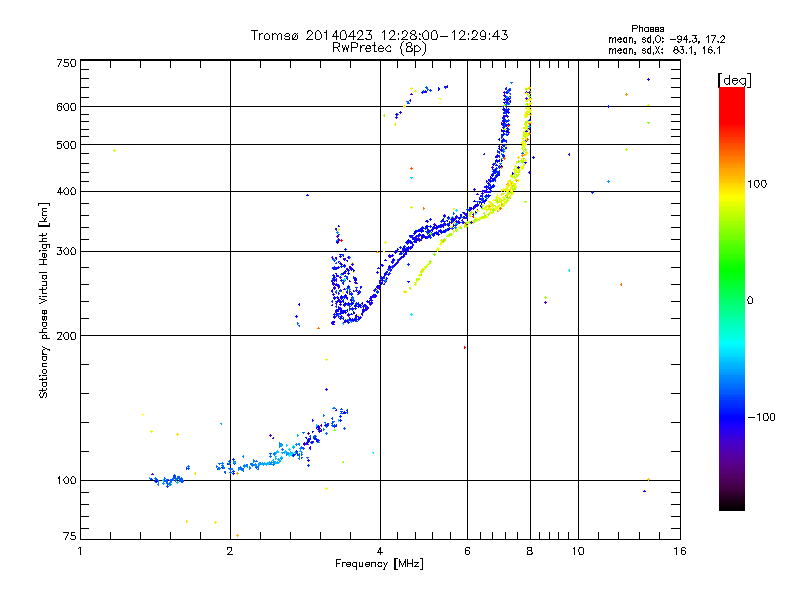Click the y-axis label '300'
The width and height of the screenshot is (800, 600).
(x=66, y=252)
